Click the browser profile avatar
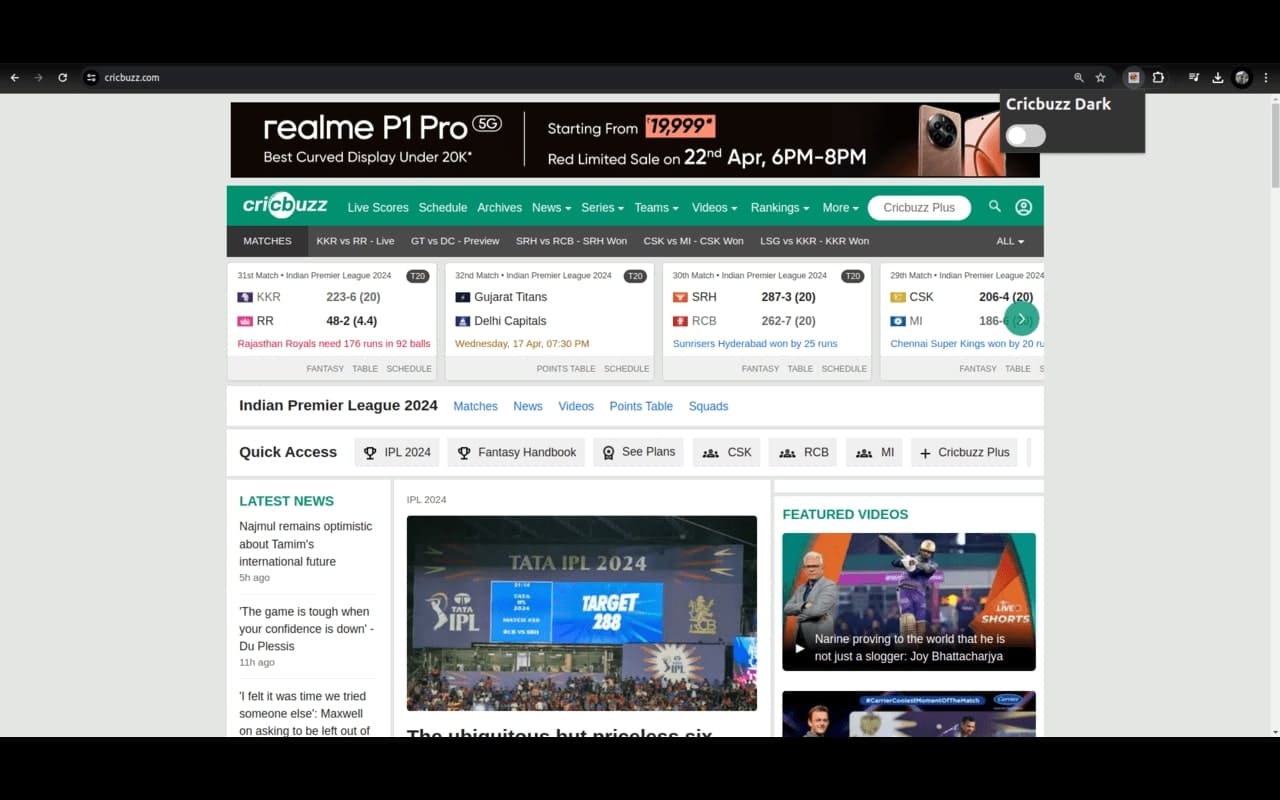1280x800 pixels. (1242, 78)
